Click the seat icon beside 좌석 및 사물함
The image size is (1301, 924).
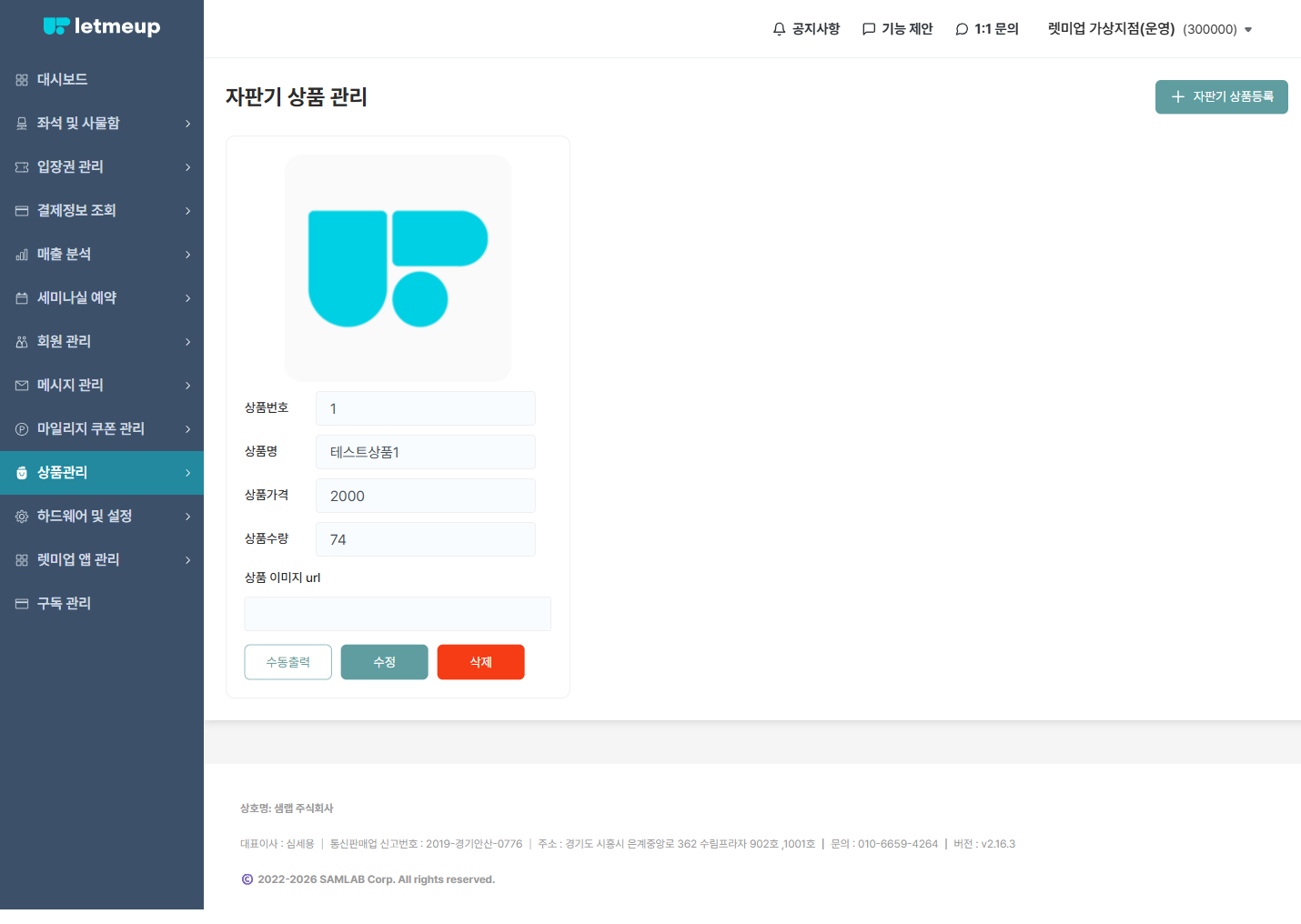22,124
